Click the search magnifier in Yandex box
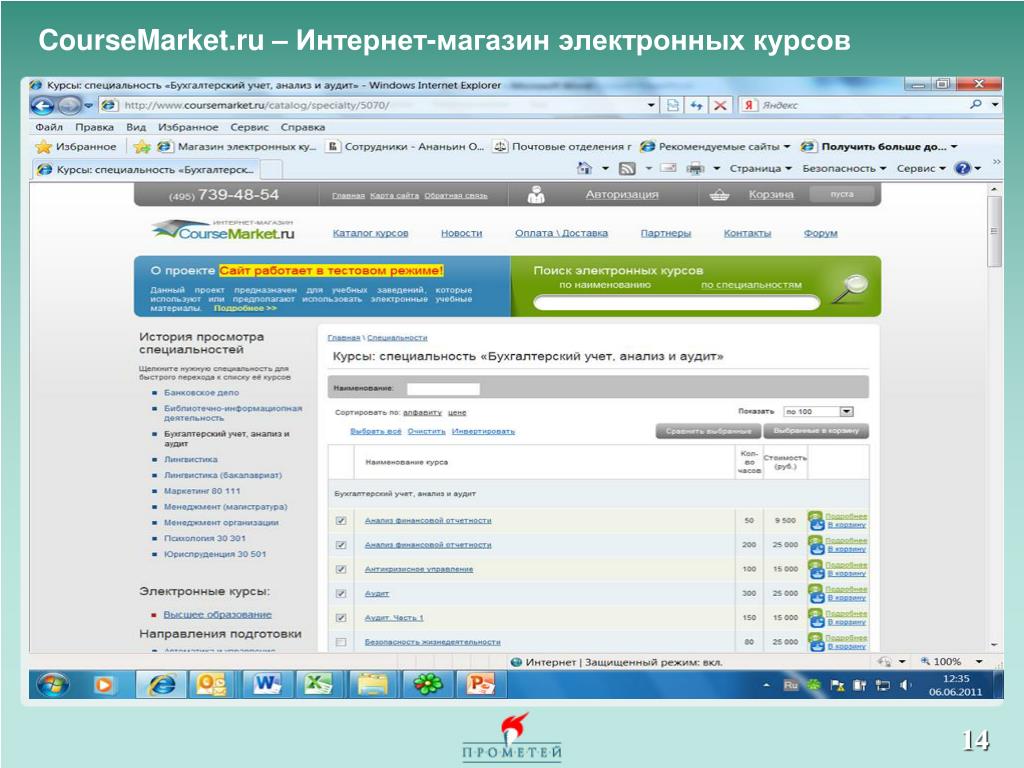1024x768 pixels. [x=976, y=104]
